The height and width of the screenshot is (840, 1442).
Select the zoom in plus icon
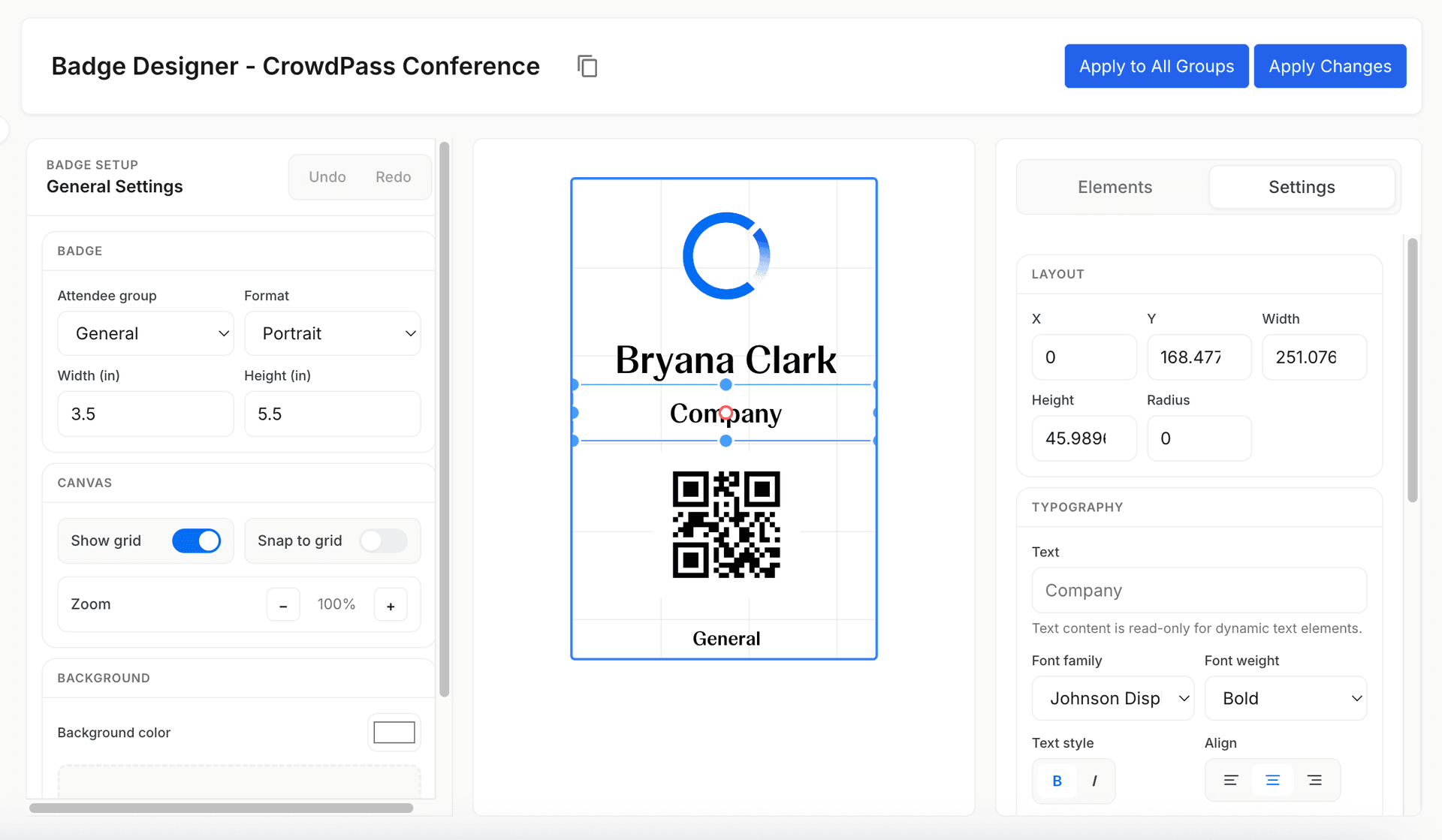[x=391, y=604]
